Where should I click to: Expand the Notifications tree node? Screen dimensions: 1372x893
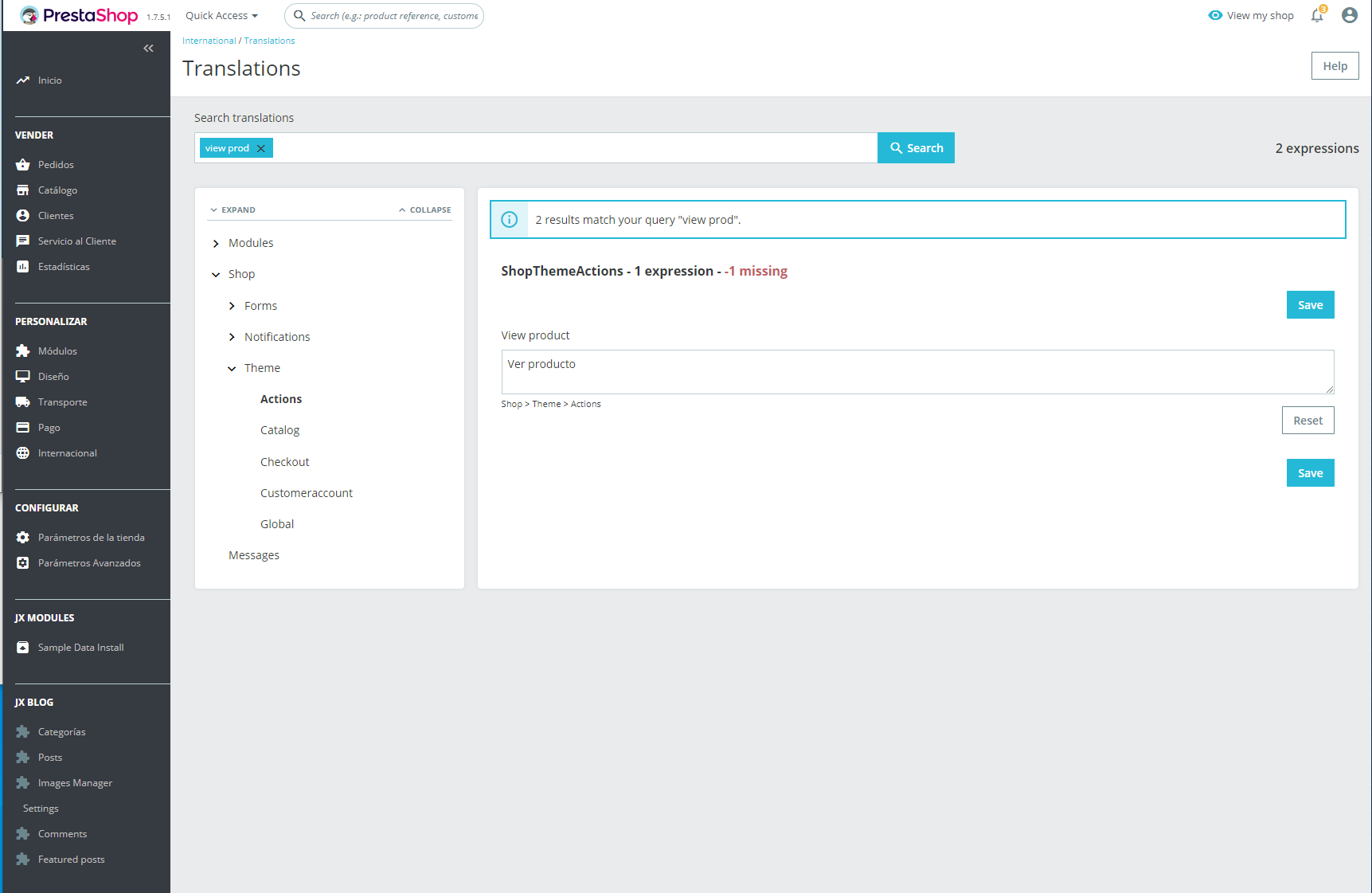[x=232, y=337]
